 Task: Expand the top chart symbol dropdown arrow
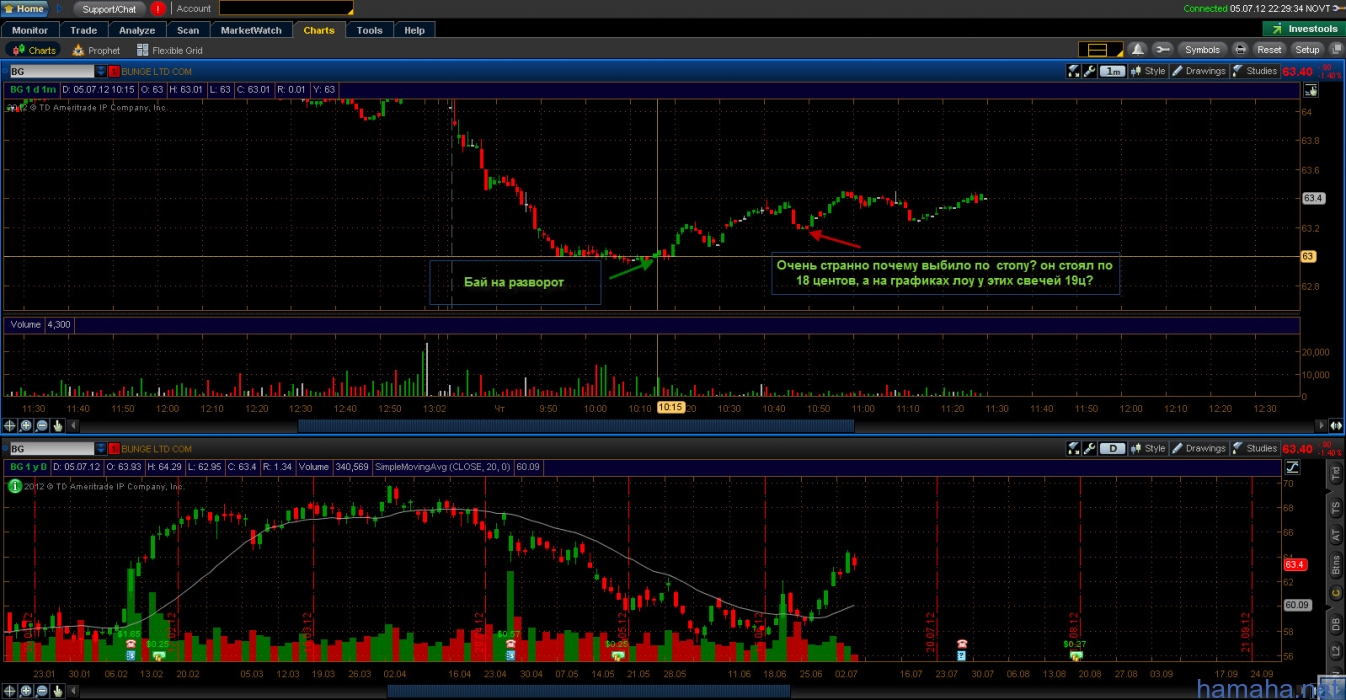[101, 71]
